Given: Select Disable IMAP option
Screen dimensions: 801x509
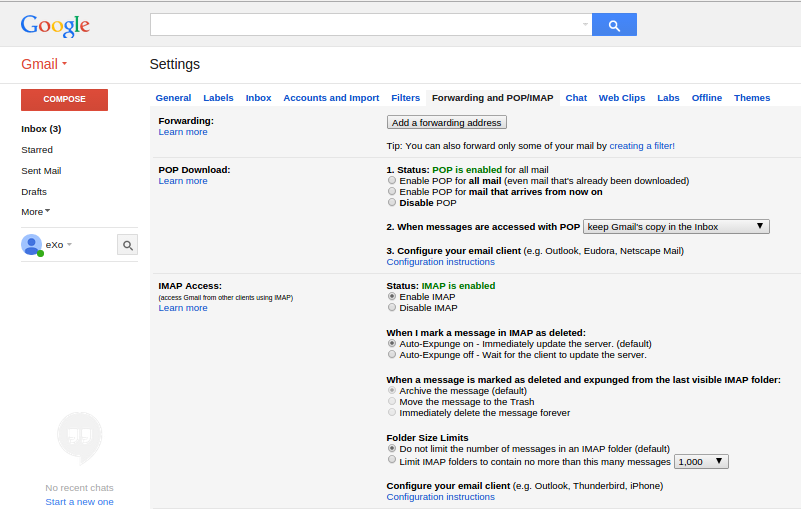Looking at the screenshot, I should point(392,308).
